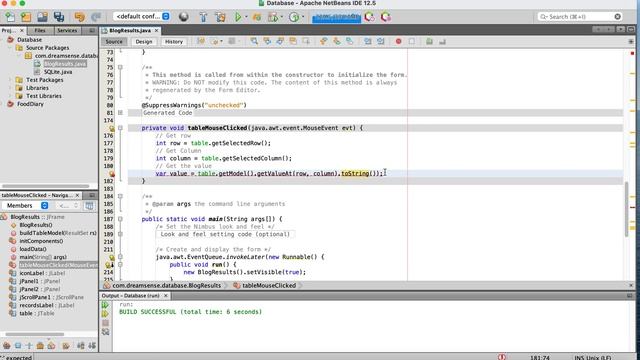The height and width of the screenshot is (360, 640).
Task: Expand the Look and feel setting fold
Action: 120,234
